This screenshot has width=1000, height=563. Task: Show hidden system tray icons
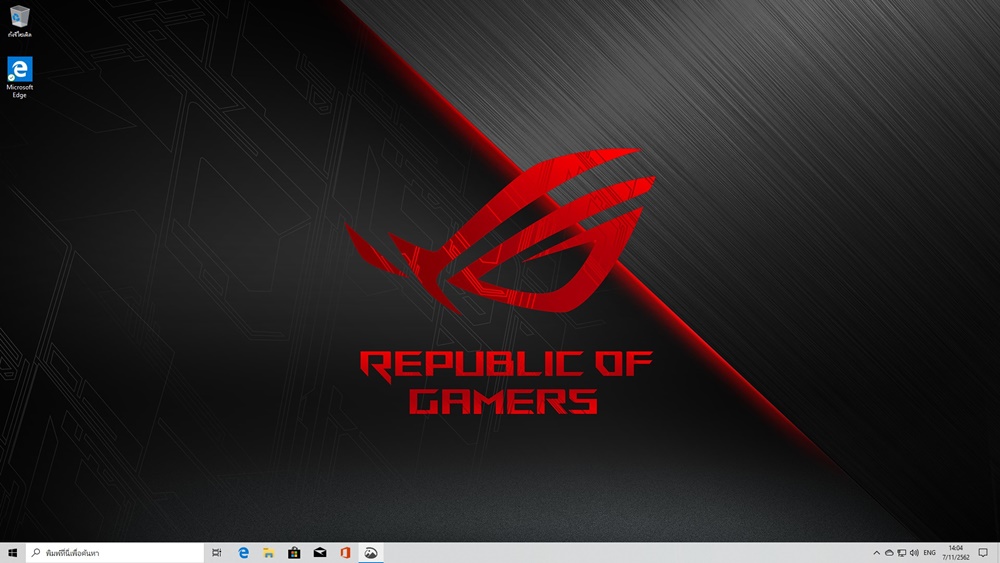point(876,553)
